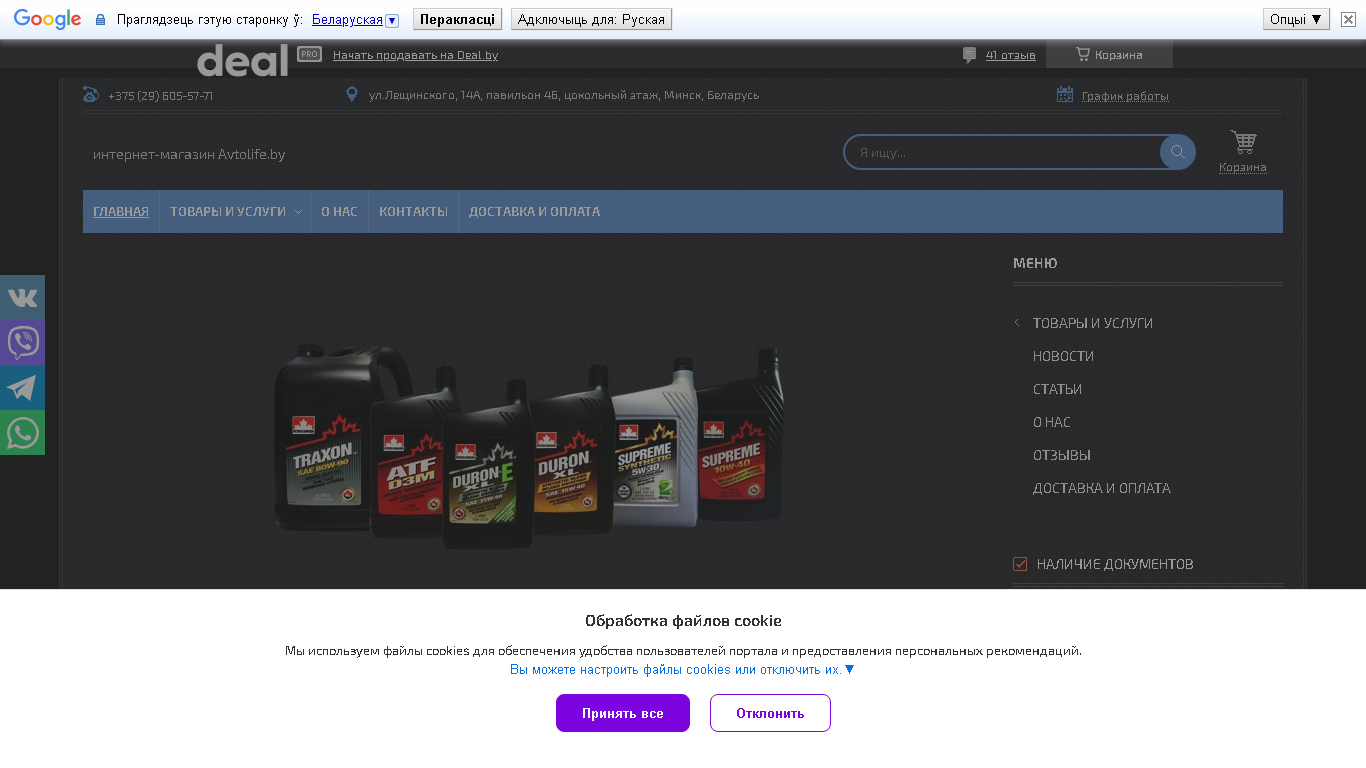The image size is (1366, 768).
Task: Click the secure lock icon
Action: click(100, 20)
